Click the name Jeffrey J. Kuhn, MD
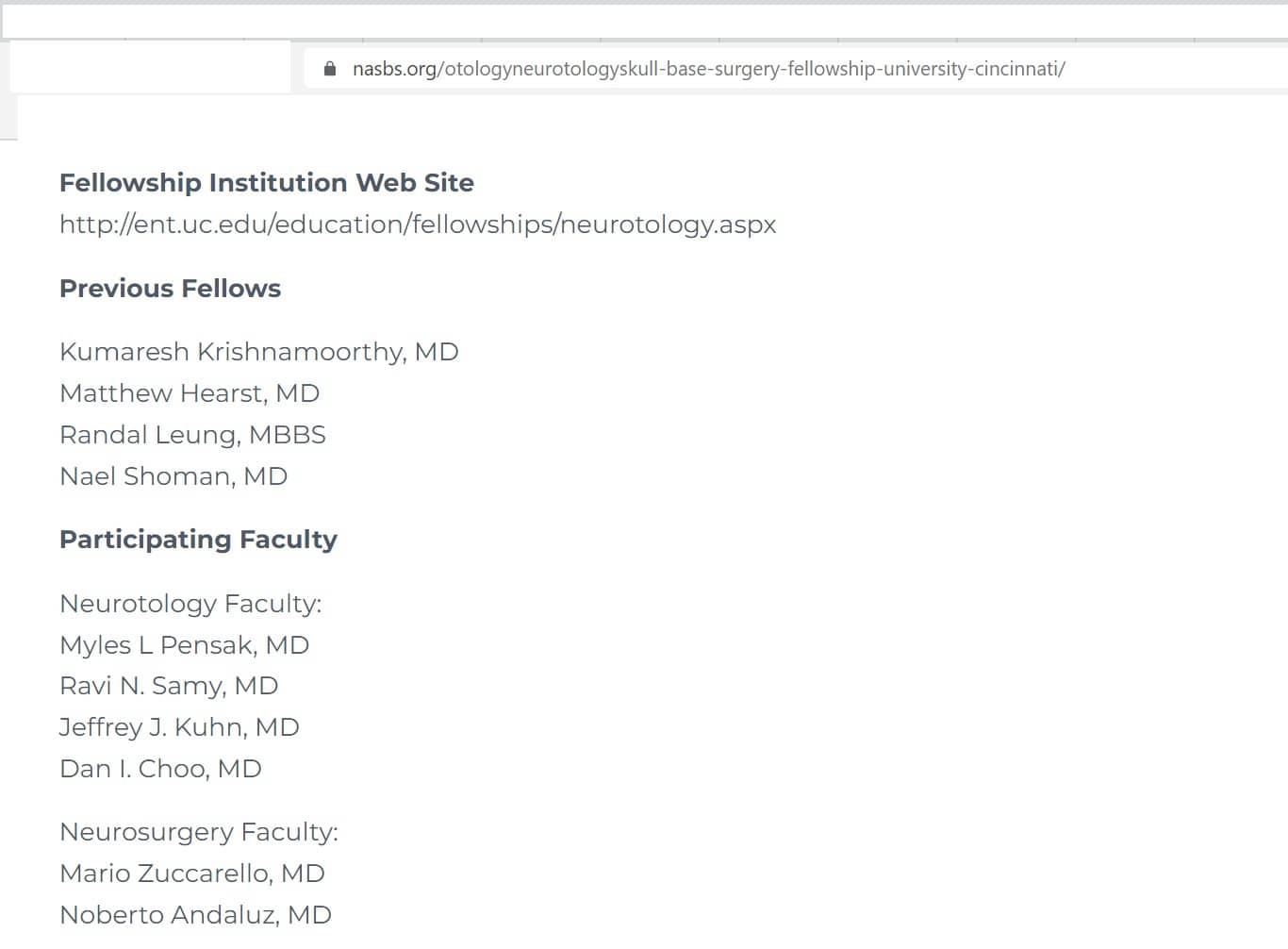Viewport: 1288px width, 949px height. (x=179, y=727)
